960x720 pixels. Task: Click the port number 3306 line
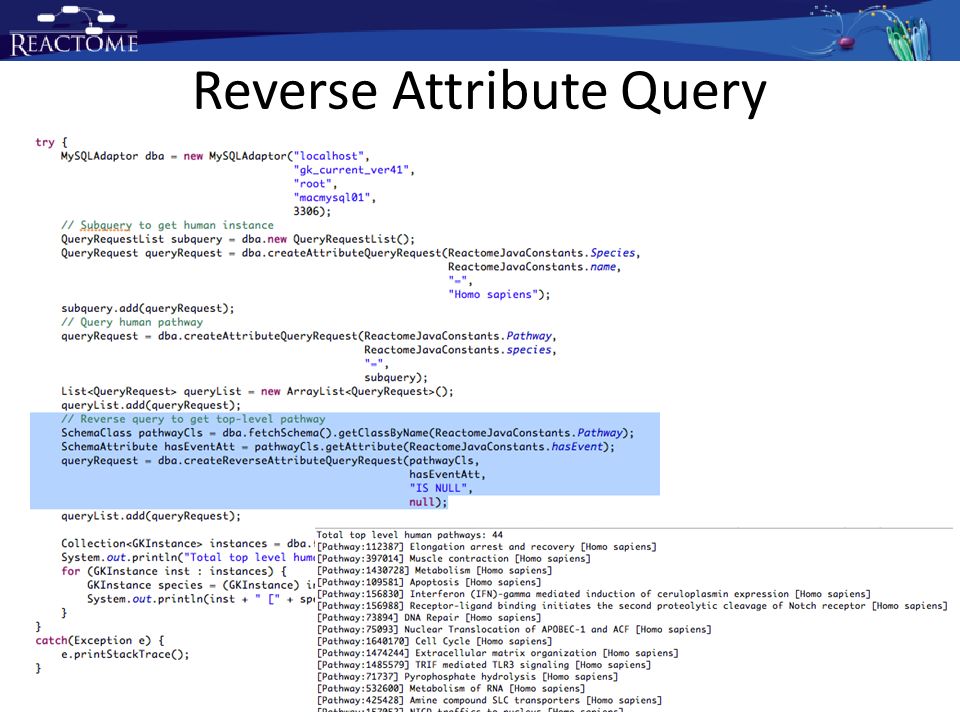312,211
